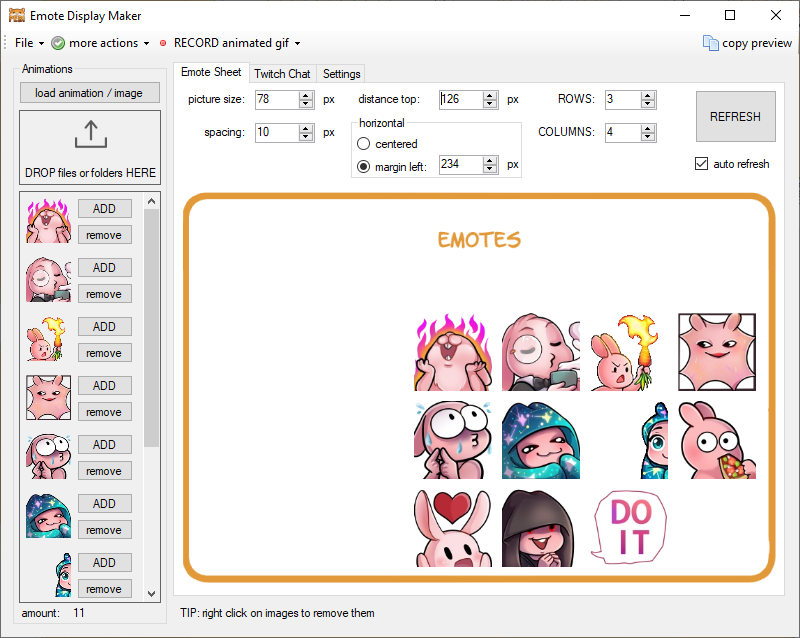Open the RECORD animated gif dropdown arrow

[296, 43]
